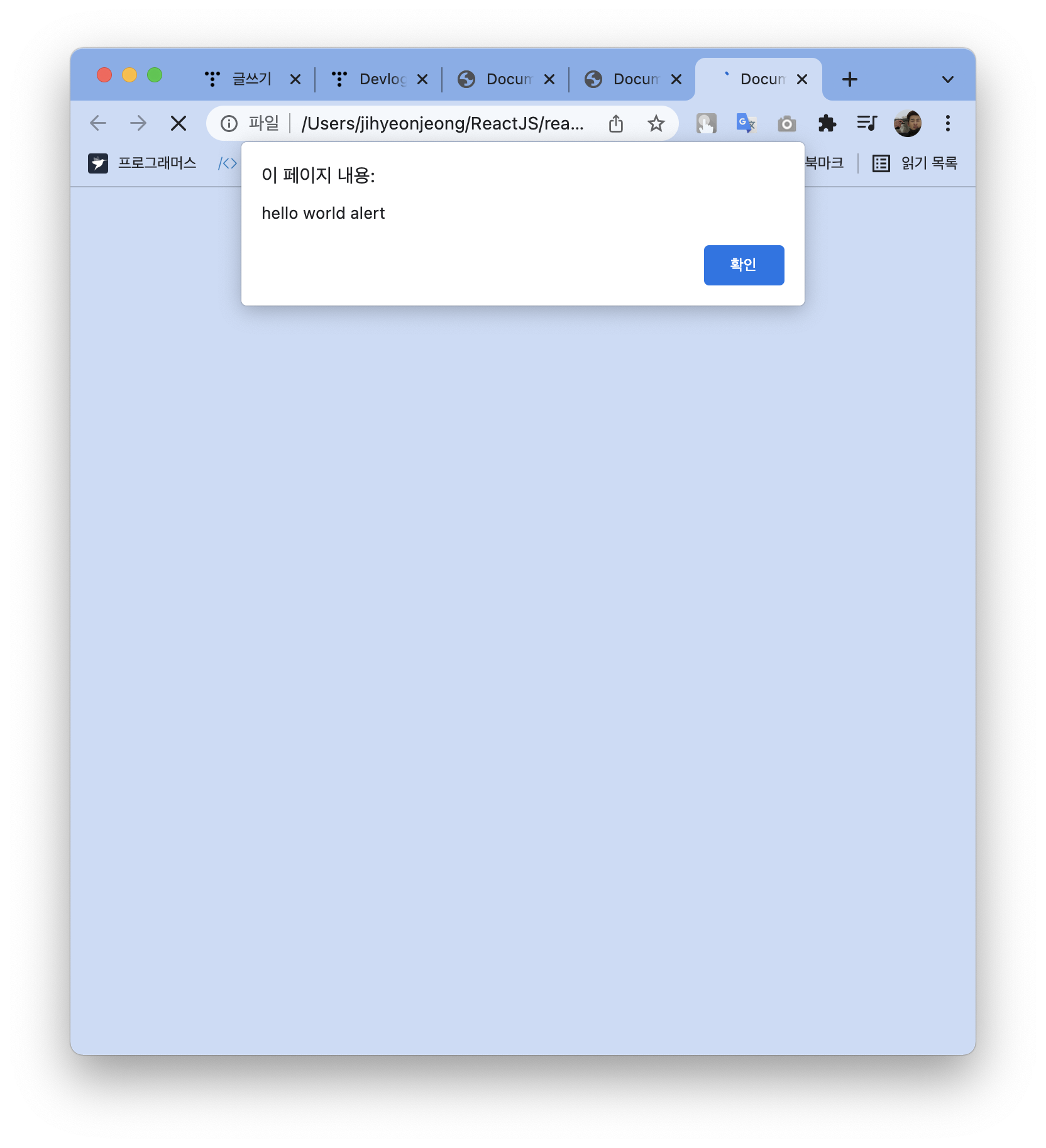Image resolution: width=1046 pixels, height=1148 pixels.
Task: Open the Chrome profile avatar
Action: point(908,123)
